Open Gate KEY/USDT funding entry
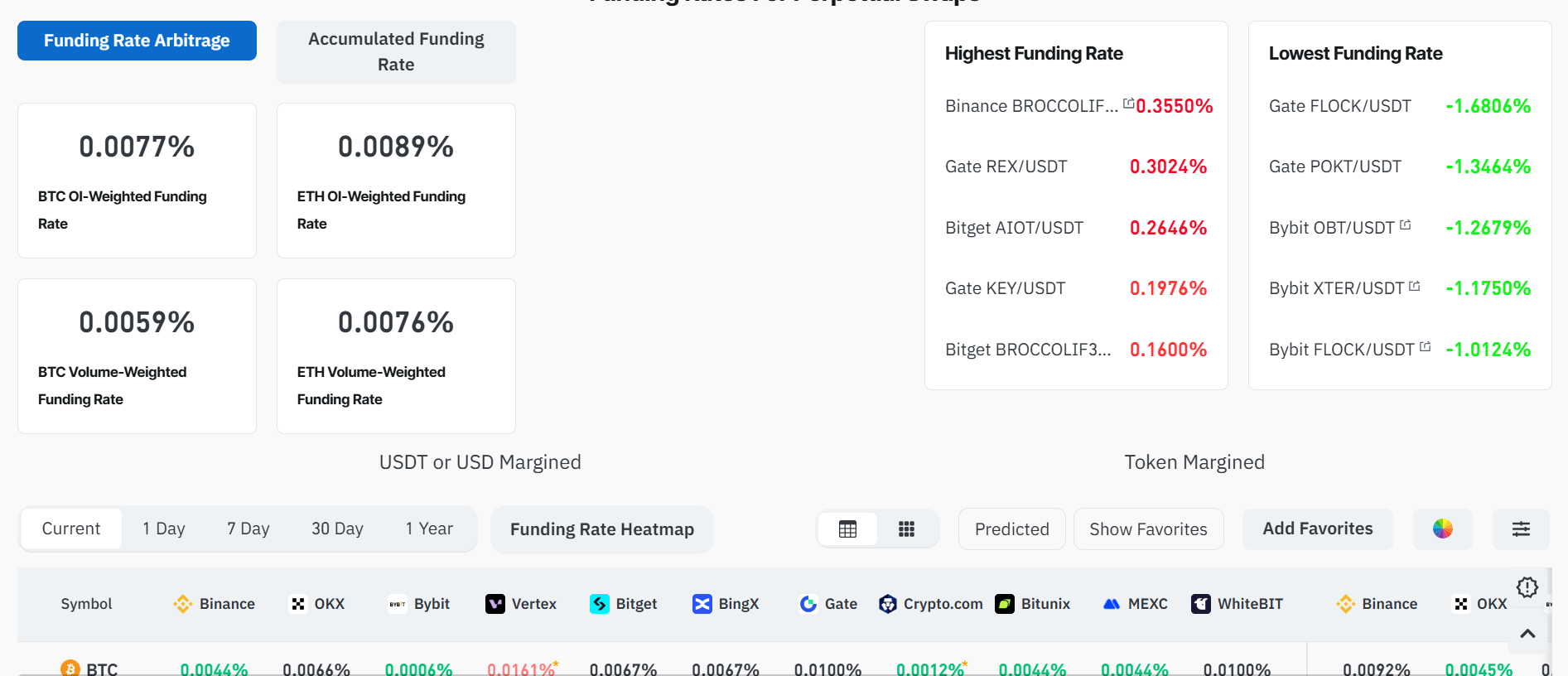Image resolution: width=1568 pixels, height=676 pixels. pos(1006,288)
